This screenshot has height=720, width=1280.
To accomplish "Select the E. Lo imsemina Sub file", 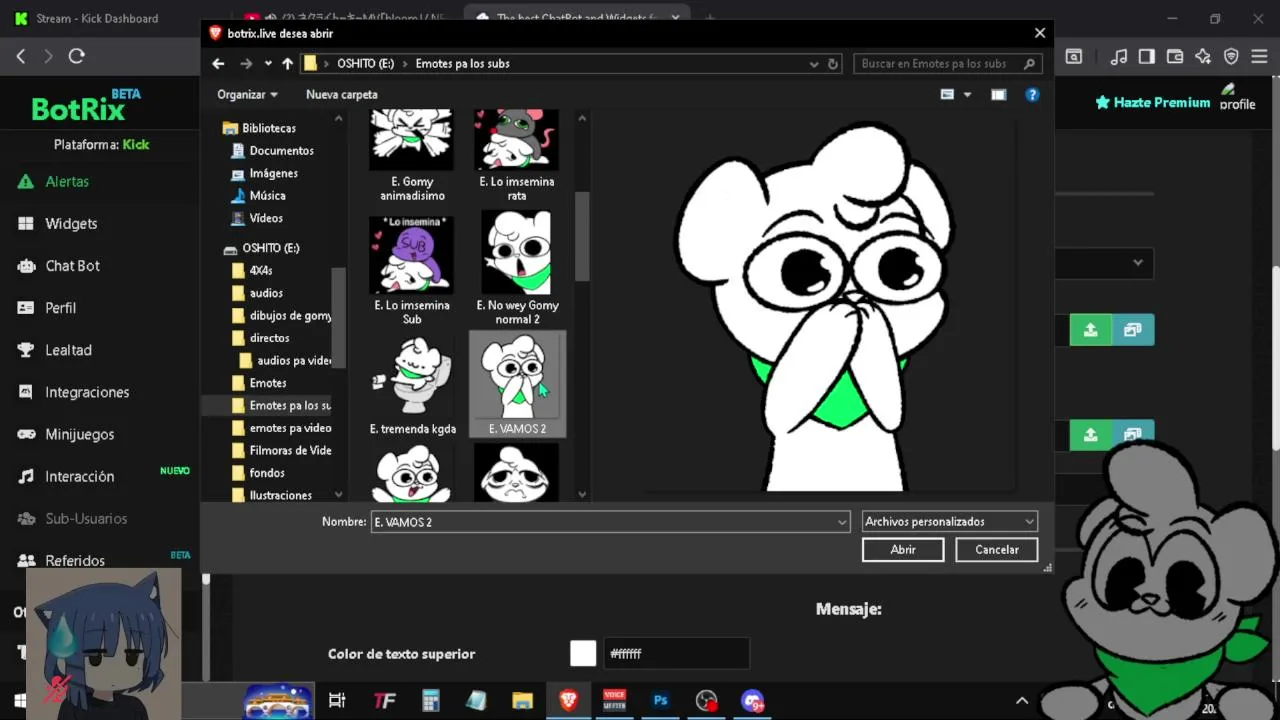I will (x=412, y=270).
